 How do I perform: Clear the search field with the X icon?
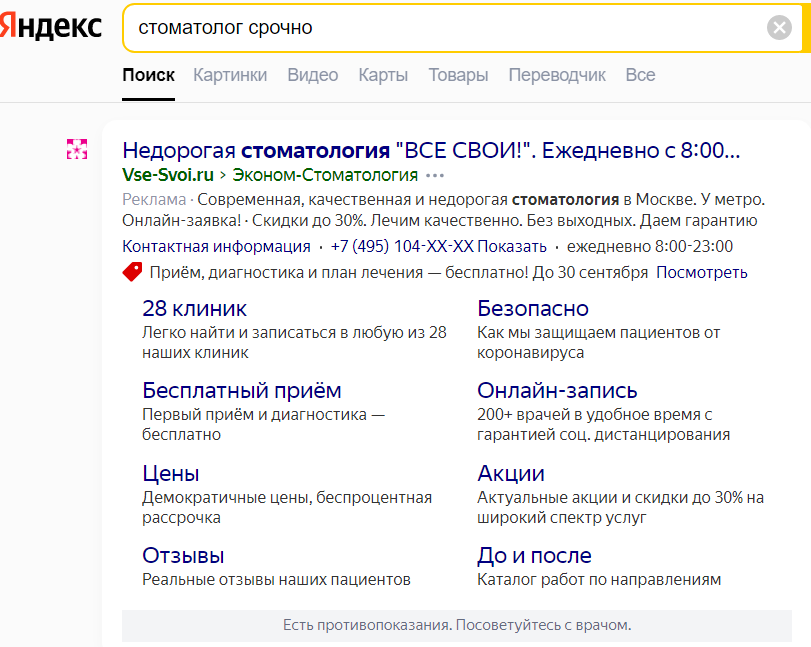[779, 27]
